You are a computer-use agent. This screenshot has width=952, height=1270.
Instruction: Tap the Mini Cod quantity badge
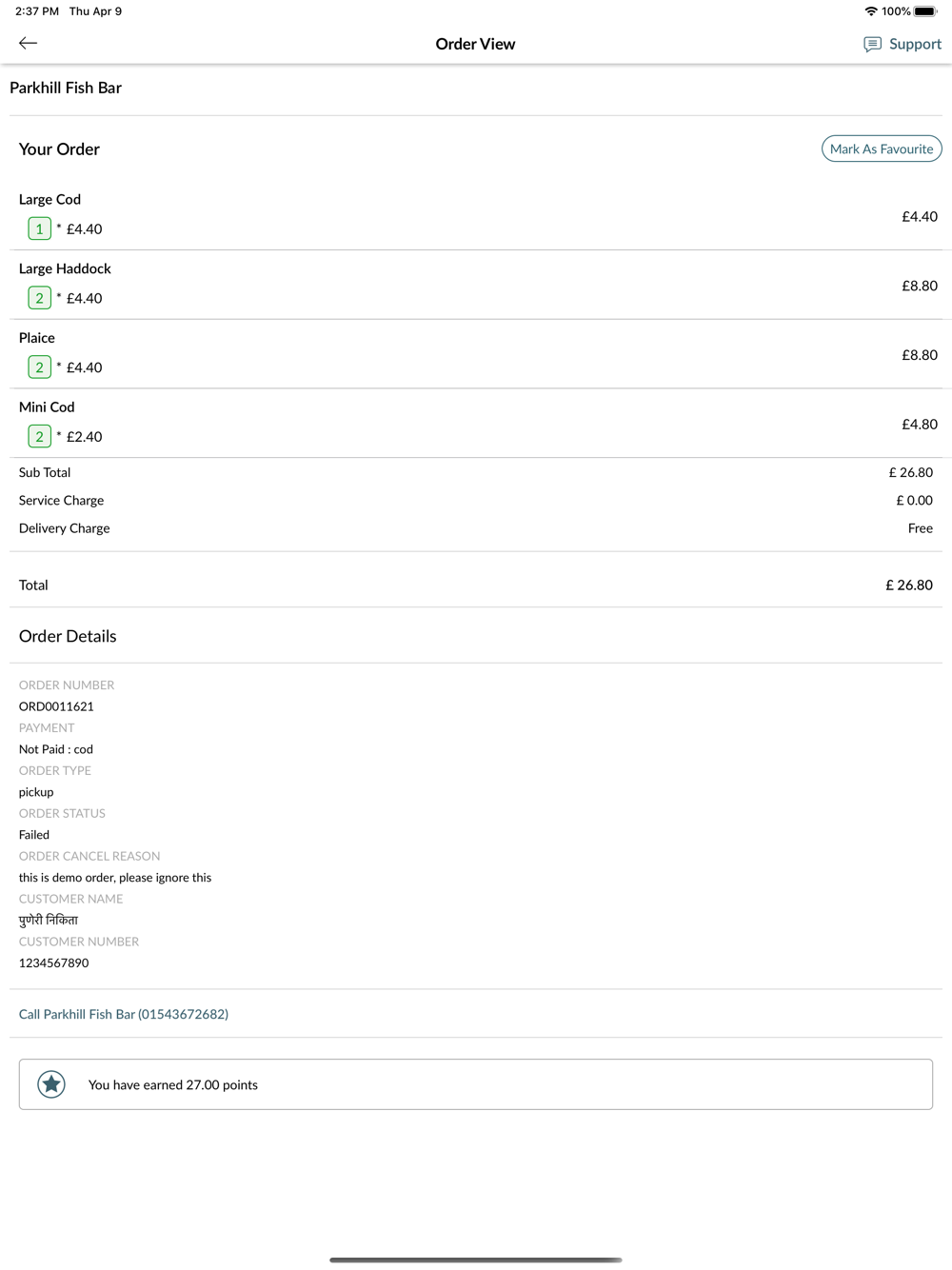click(39, 437)
